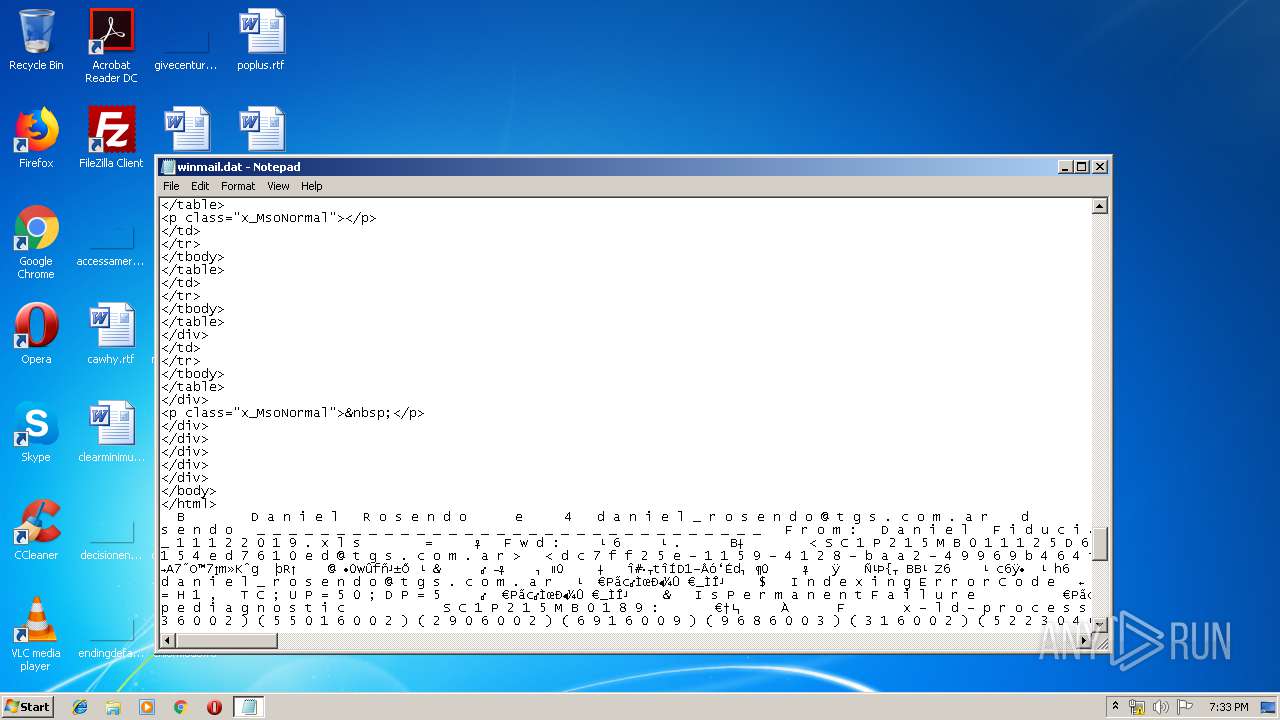Open the View menu in Notepad
Viewport: 1280px width, 720px height.
coord(278,186)
